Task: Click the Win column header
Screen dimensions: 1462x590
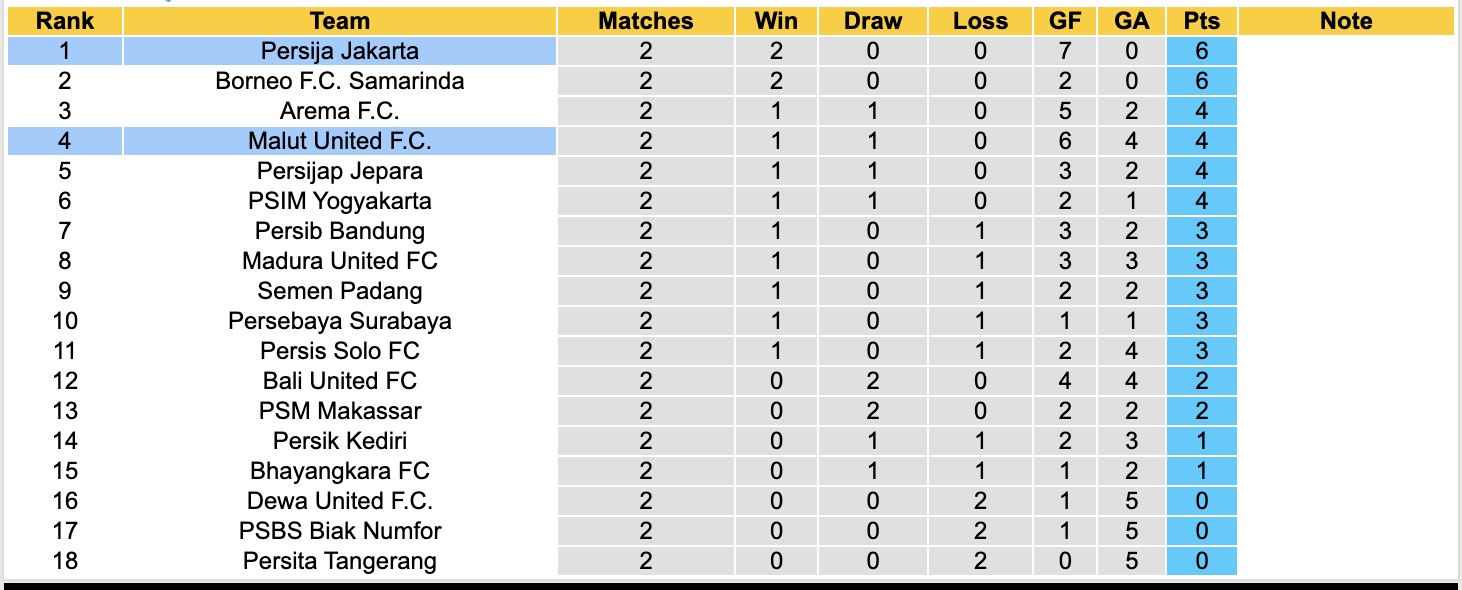Action: [776, 21]
